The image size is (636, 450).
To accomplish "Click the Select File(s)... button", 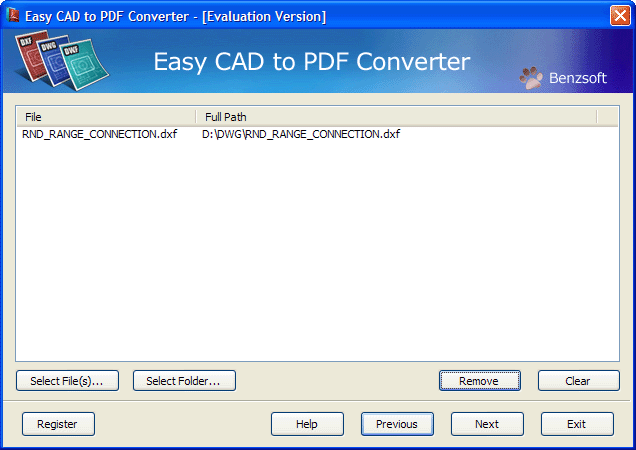I will [x=67, y=381].
